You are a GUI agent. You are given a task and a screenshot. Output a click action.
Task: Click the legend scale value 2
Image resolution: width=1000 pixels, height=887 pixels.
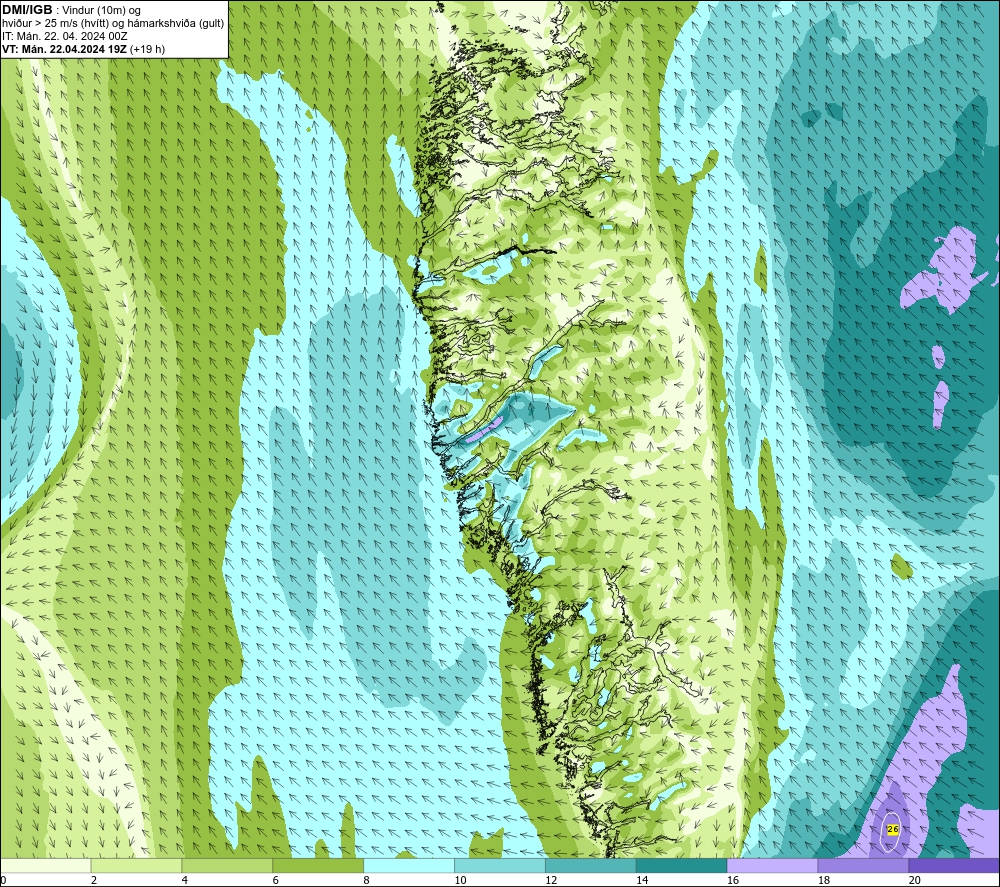click(x=94, y=881)
